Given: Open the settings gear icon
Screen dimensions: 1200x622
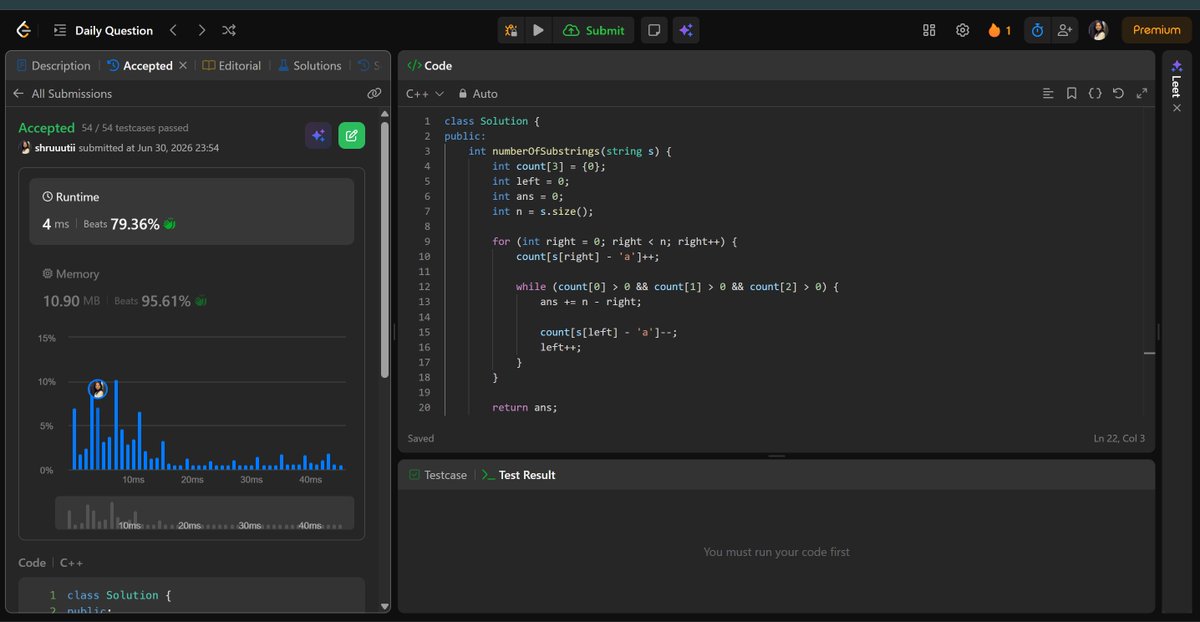Looking at the screenshot, I should [962, 30].
